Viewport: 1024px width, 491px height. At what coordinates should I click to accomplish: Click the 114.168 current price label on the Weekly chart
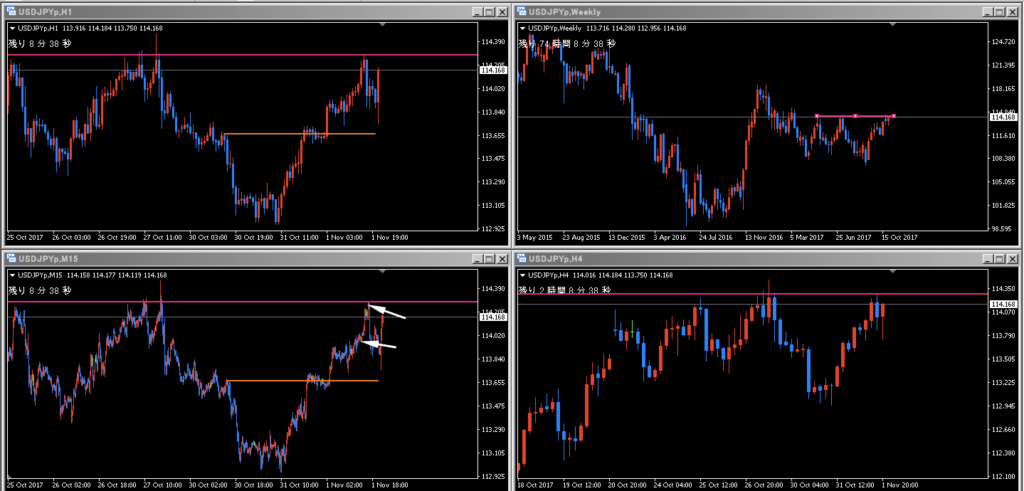coord(1003,118)
